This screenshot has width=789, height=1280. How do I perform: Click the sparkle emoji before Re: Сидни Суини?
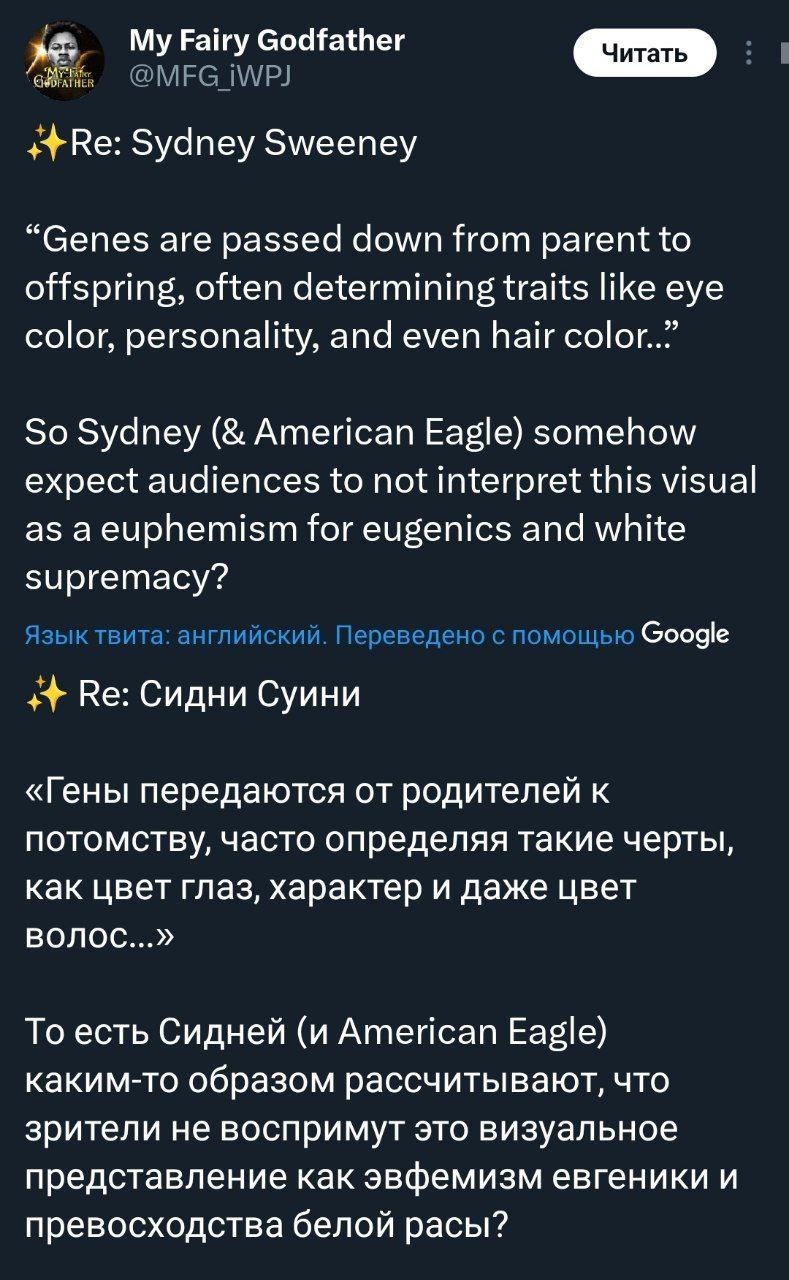(x=45, y=693)
